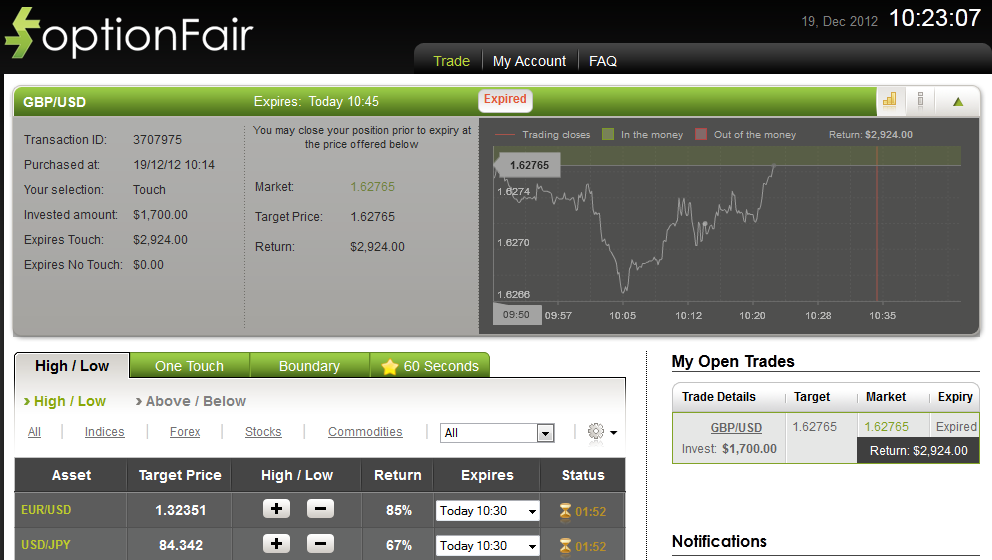
Task: Click the Trade Details column header
Action: [719, 397]
